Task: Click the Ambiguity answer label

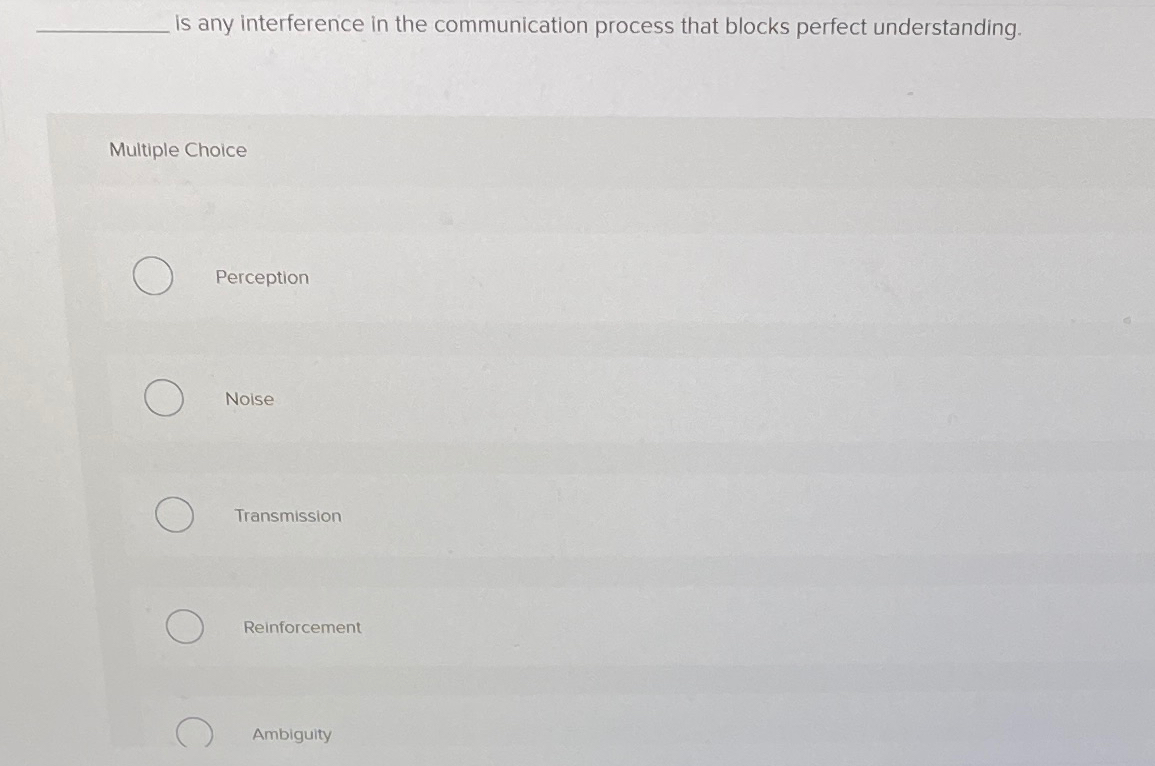Action: click(x=292, y=734)
